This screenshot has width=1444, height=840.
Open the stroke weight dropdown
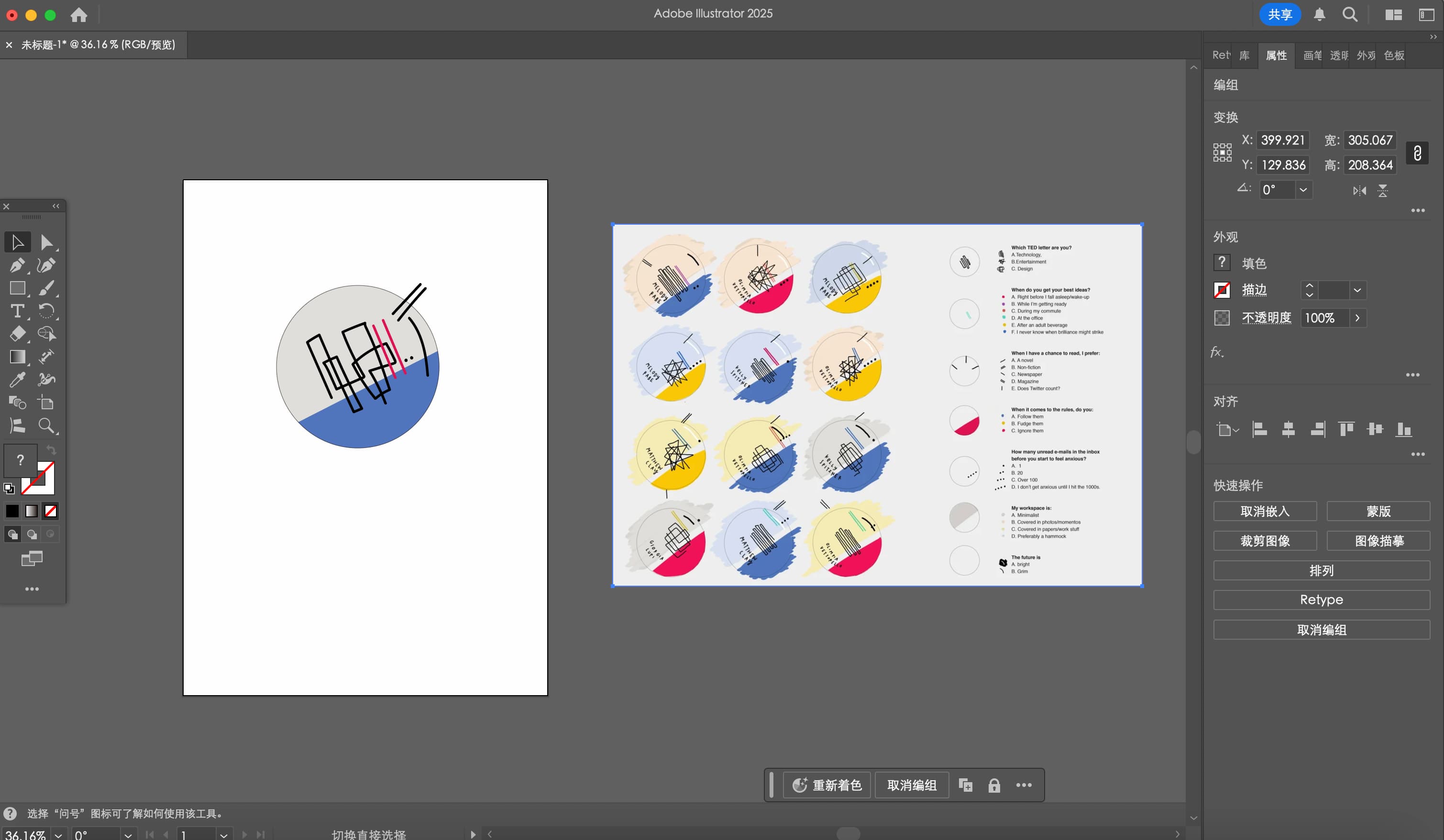[x=1357, y=290]
